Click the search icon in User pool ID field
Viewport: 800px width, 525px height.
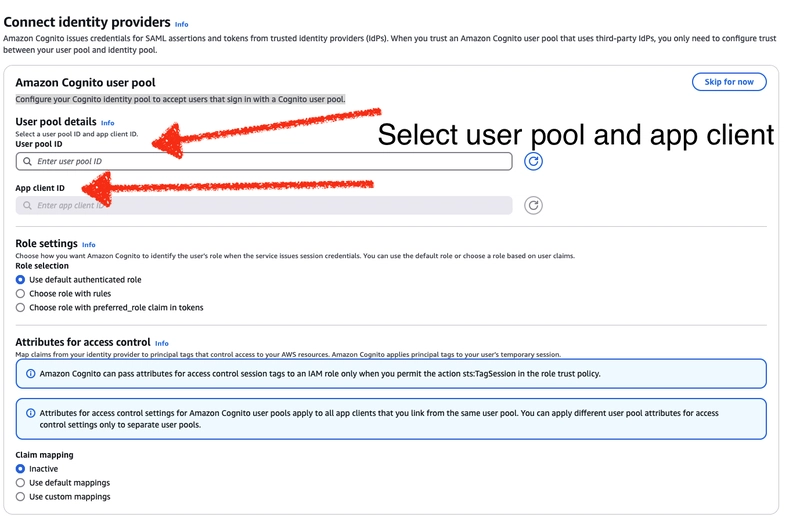pos(28,161)
